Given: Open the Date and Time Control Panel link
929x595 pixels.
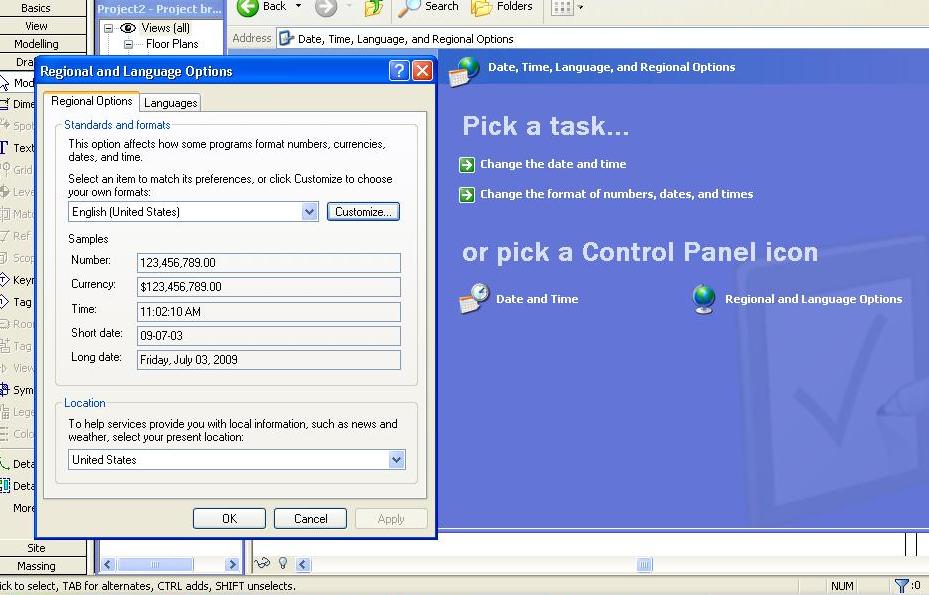Looking at the screenshot, I should coord(537,299).
